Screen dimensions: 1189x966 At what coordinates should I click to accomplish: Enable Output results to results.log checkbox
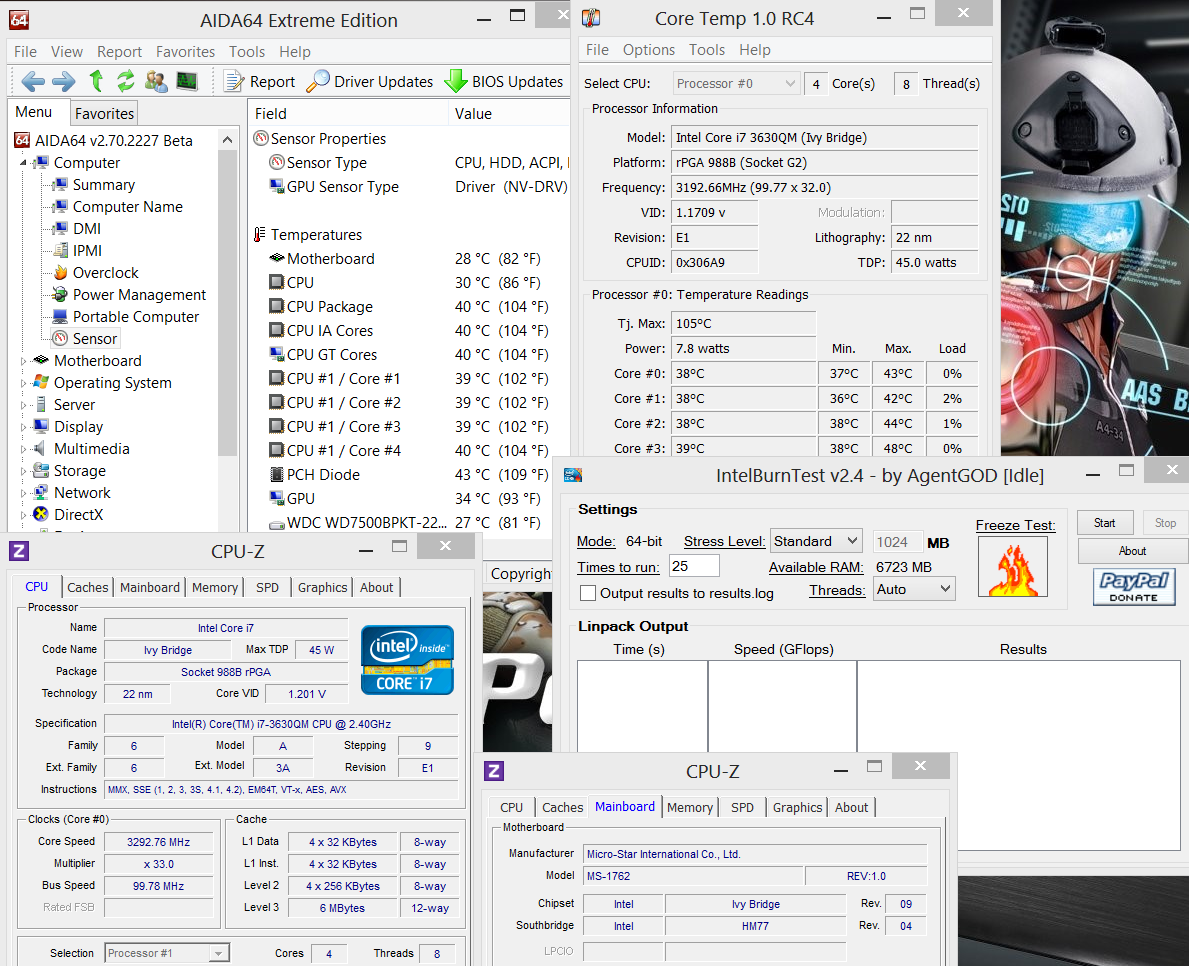(588, 593)
